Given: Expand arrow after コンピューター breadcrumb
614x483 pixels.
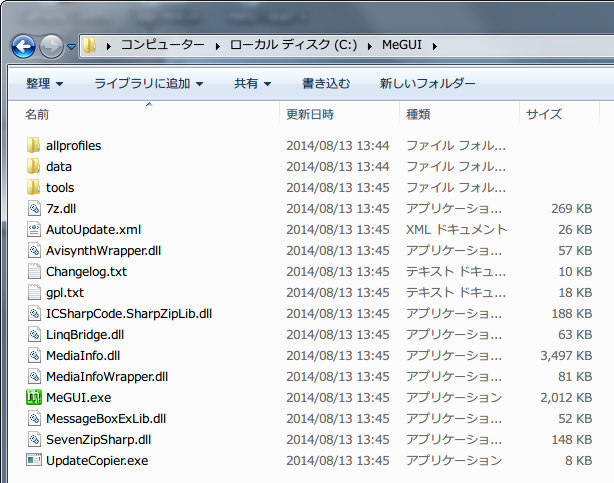Looking at the screenshot, I should pyautogui.click(x=218, y=46).
